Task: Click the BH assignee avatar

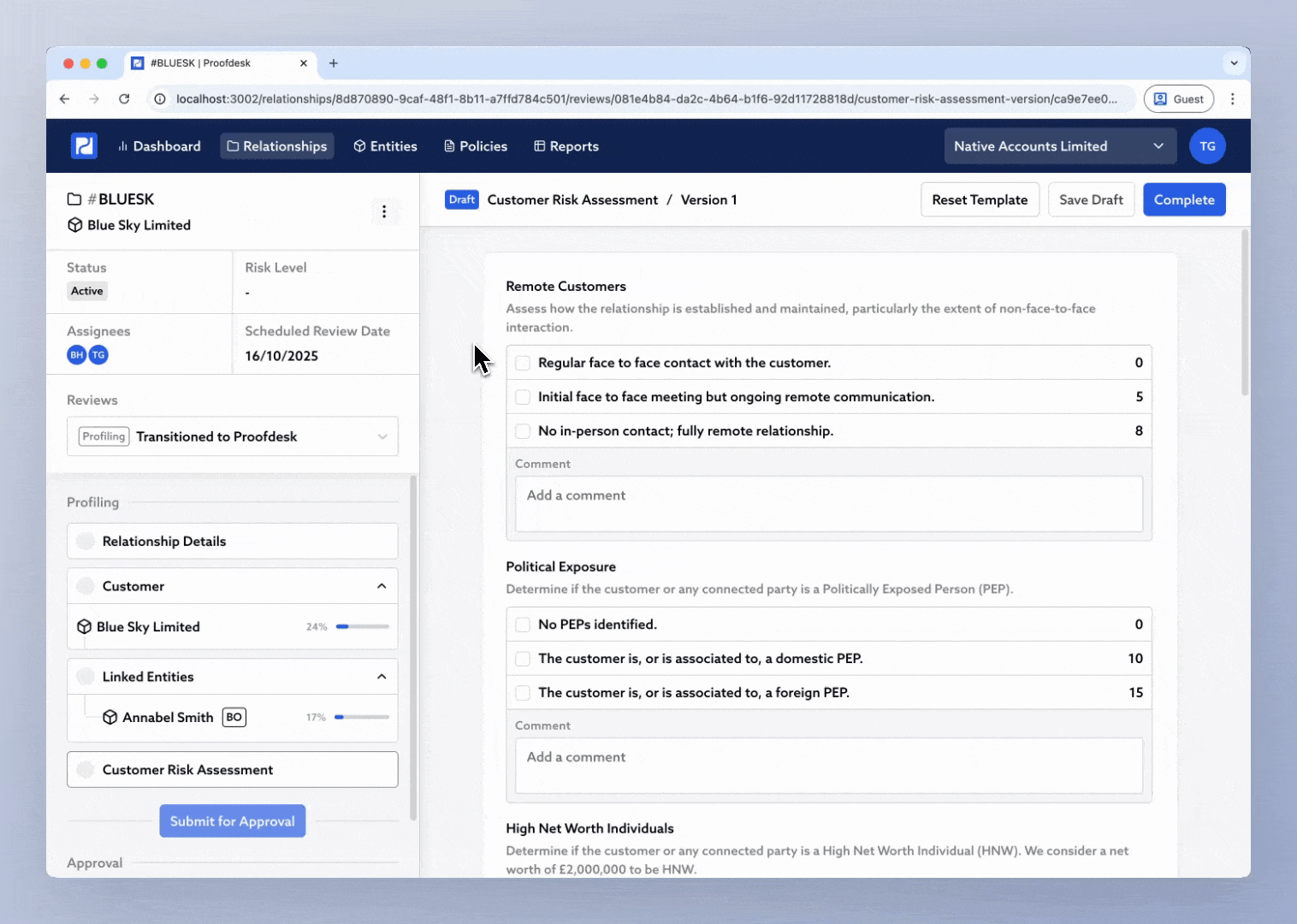Action: (x=77, y=355)
